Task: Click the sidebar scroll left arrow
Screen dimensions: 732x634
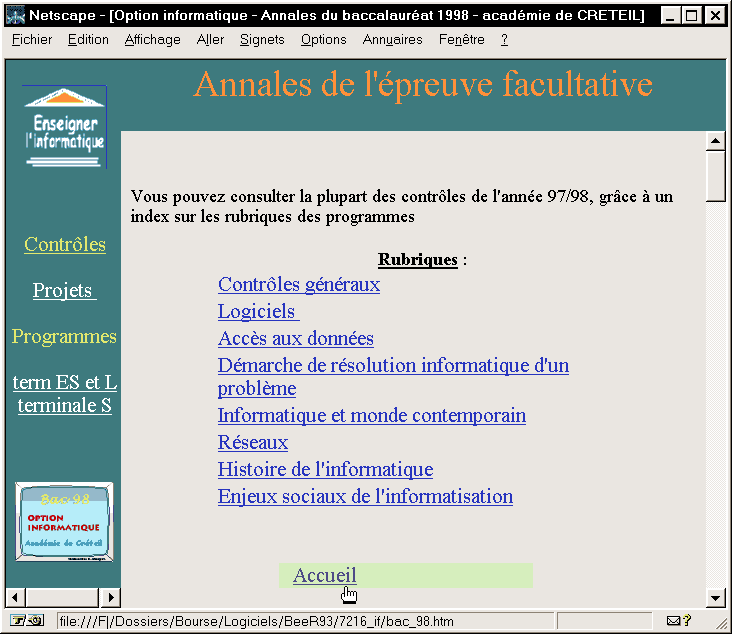Action: (x=15, y=597)
